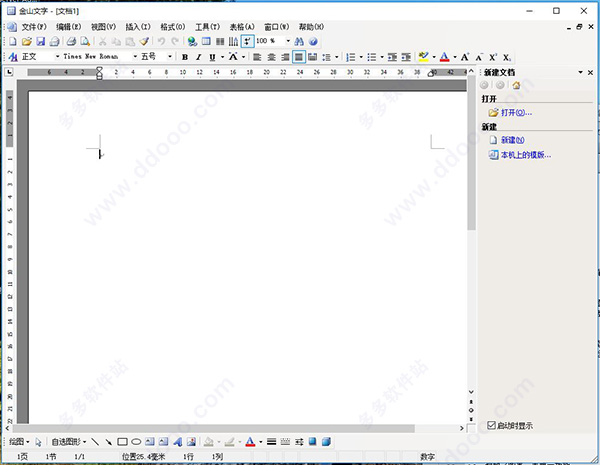This screenshot has height=465, width=600.
Task: Apply subscript formatting
Action: click(x=507, y=57)
